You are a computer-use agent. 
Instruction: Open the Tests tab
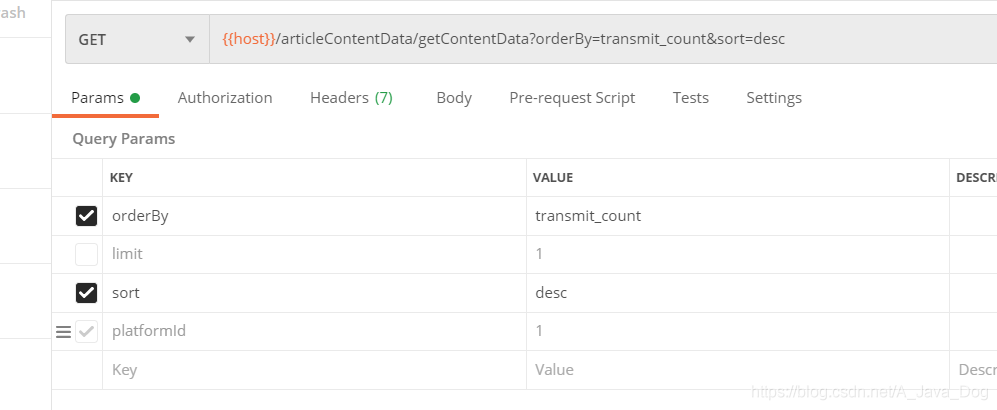point(691,98)
